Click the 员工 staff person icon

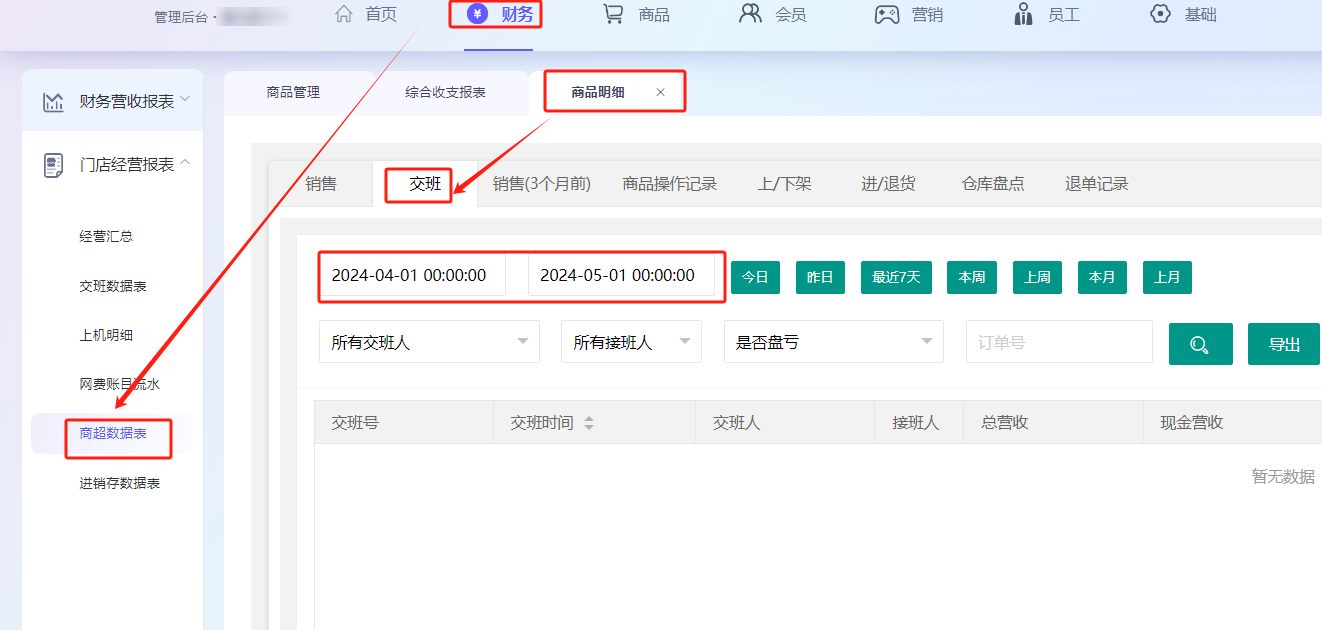(1023, 14)
